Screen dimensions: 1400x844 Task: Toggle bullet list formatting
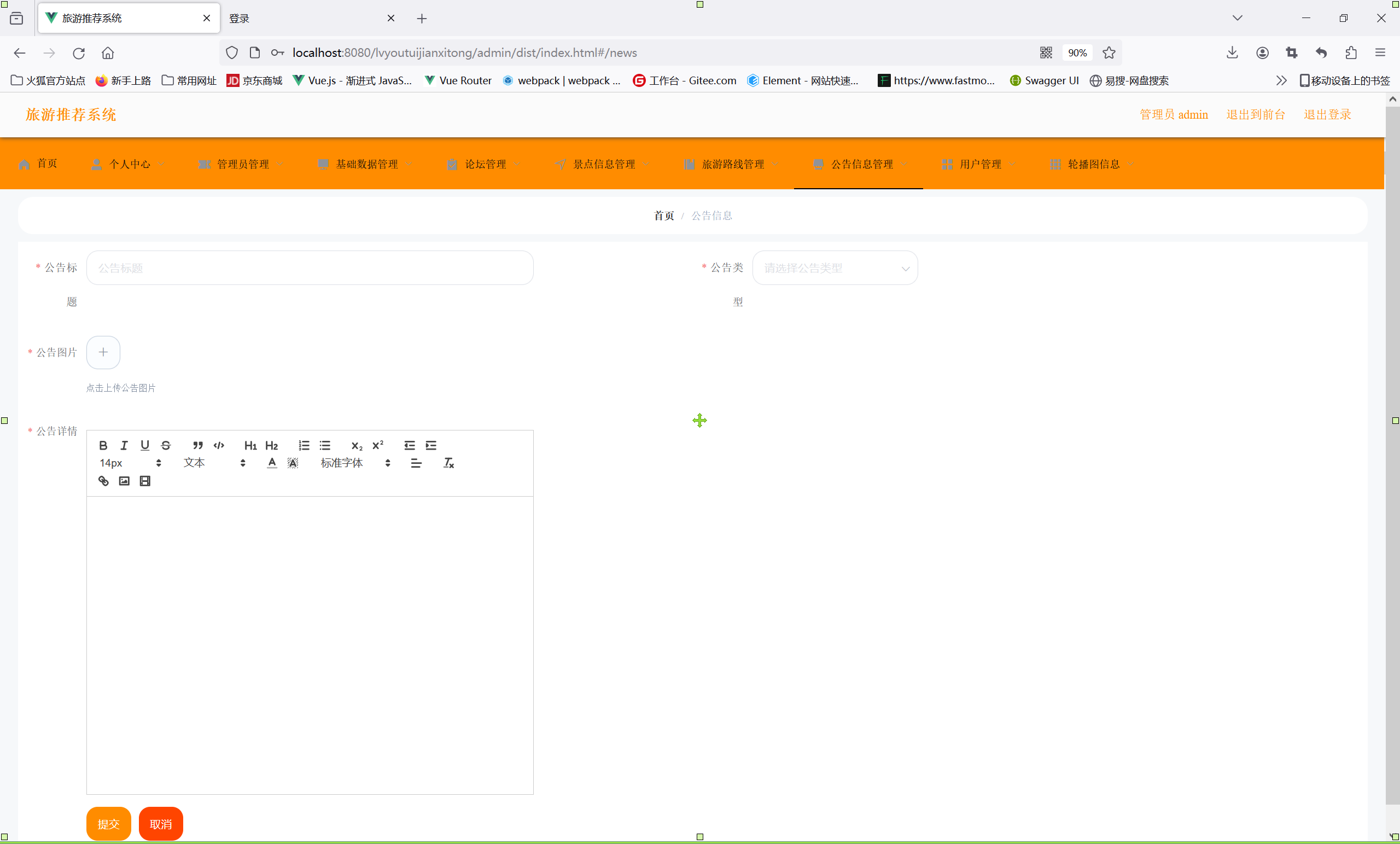click(325, 445)
